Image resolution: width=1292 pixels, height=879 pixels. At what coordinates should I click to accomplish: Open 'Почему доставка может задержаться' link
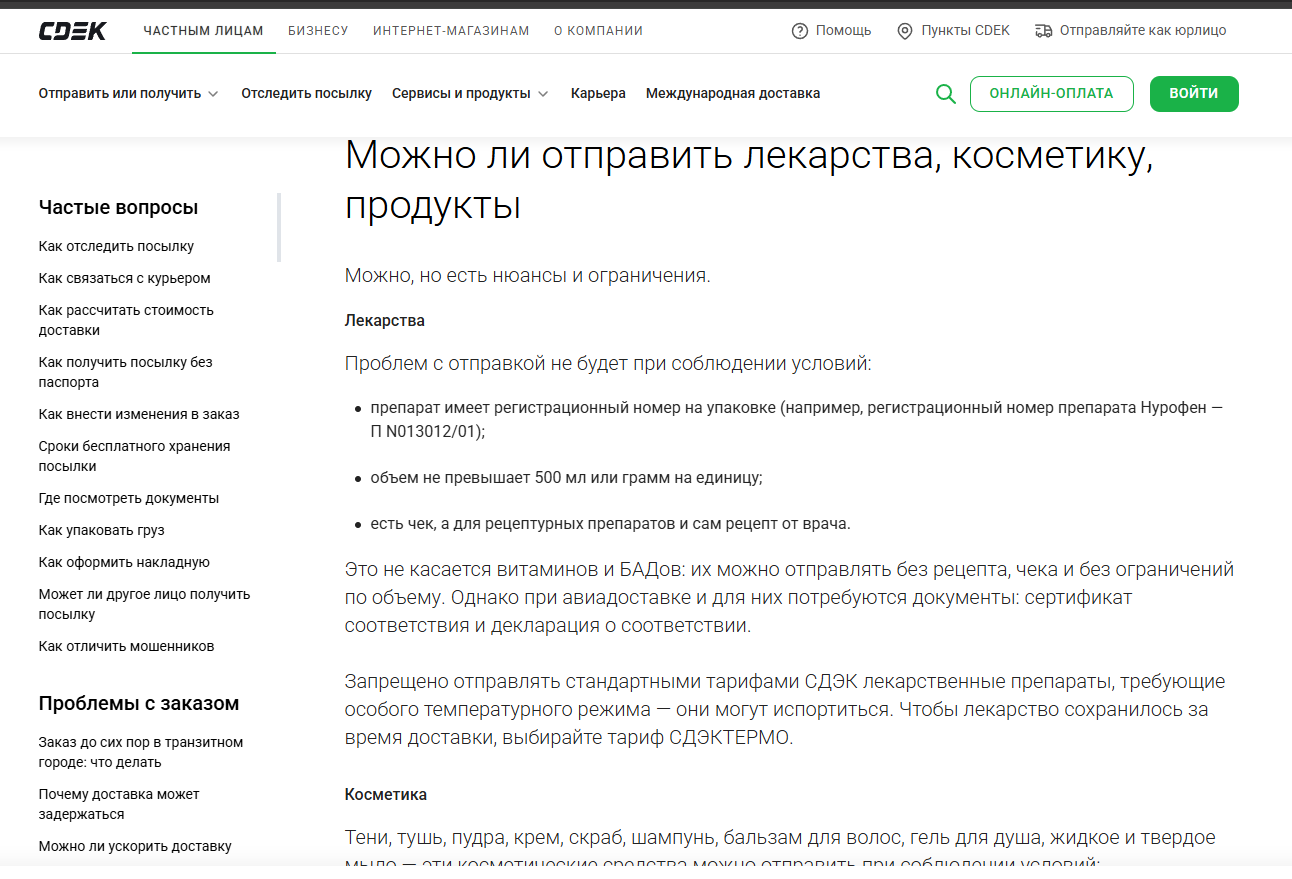pyautogui.click(x=119, y=804)
